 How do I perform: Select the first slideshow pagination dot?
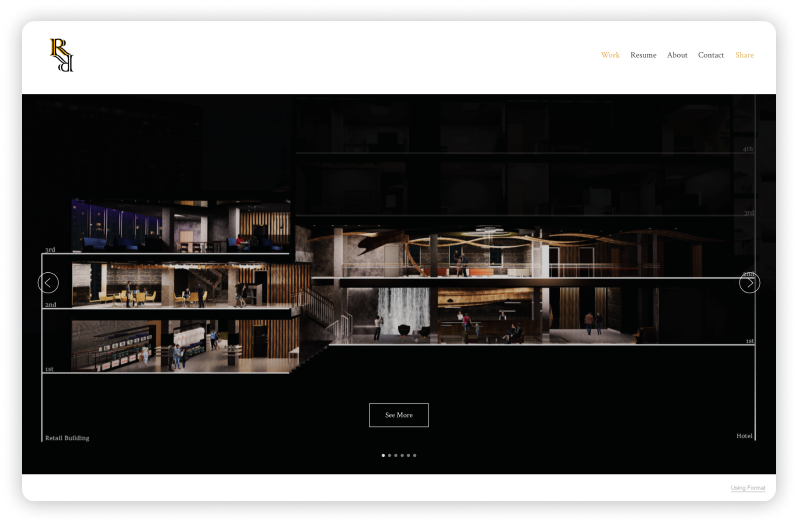pyautogui.click(x=383, y=455)
